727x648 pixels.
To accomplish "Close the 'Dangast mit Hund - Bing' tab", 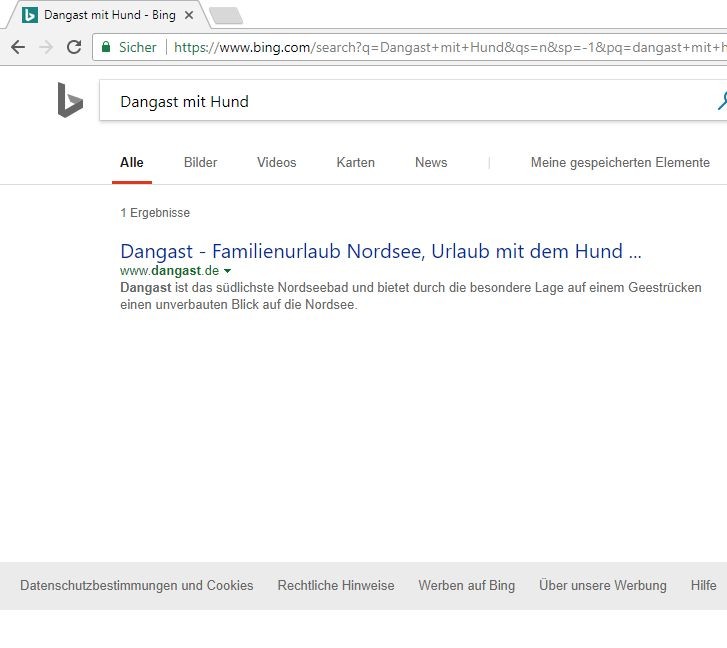I will (x=189, y=15).
